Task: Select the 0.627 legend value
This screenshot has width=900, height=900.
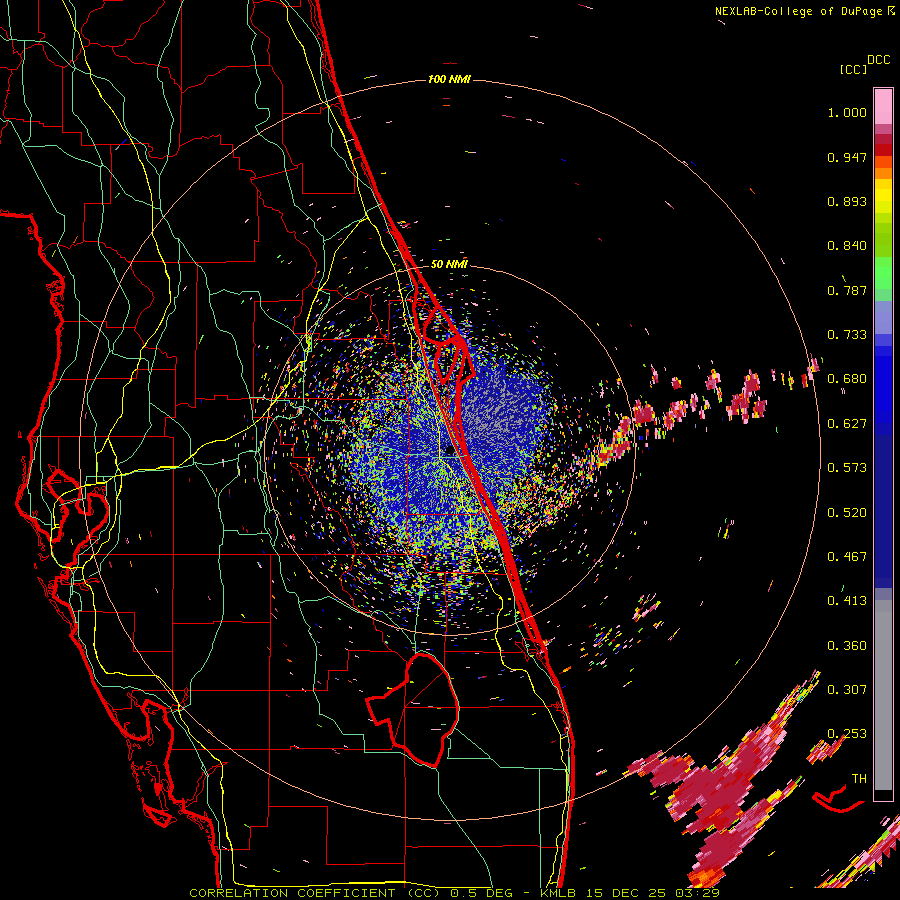Action: tap(847, 424)
